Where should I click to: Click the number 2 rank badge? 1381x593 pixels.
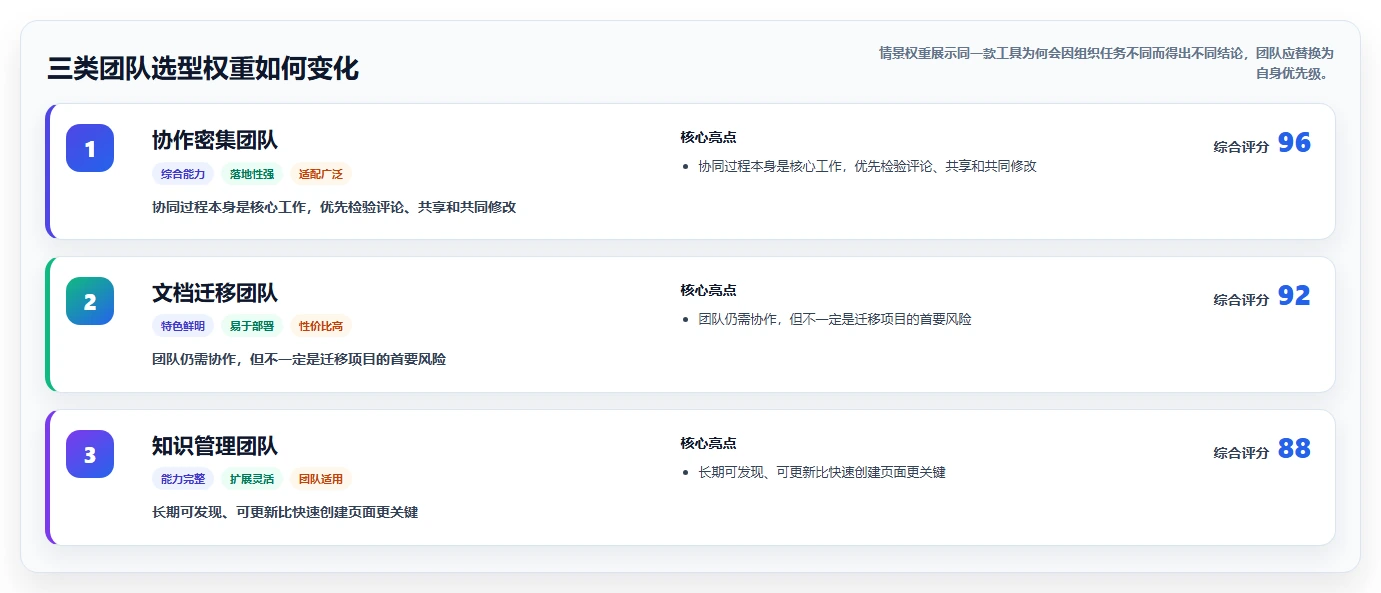[90, 301]
